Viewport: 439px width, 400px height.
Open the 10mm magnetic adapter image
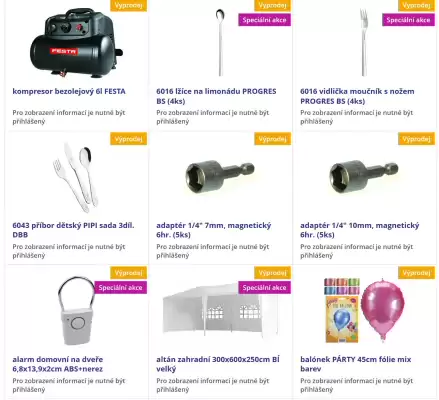pos(364,177)
